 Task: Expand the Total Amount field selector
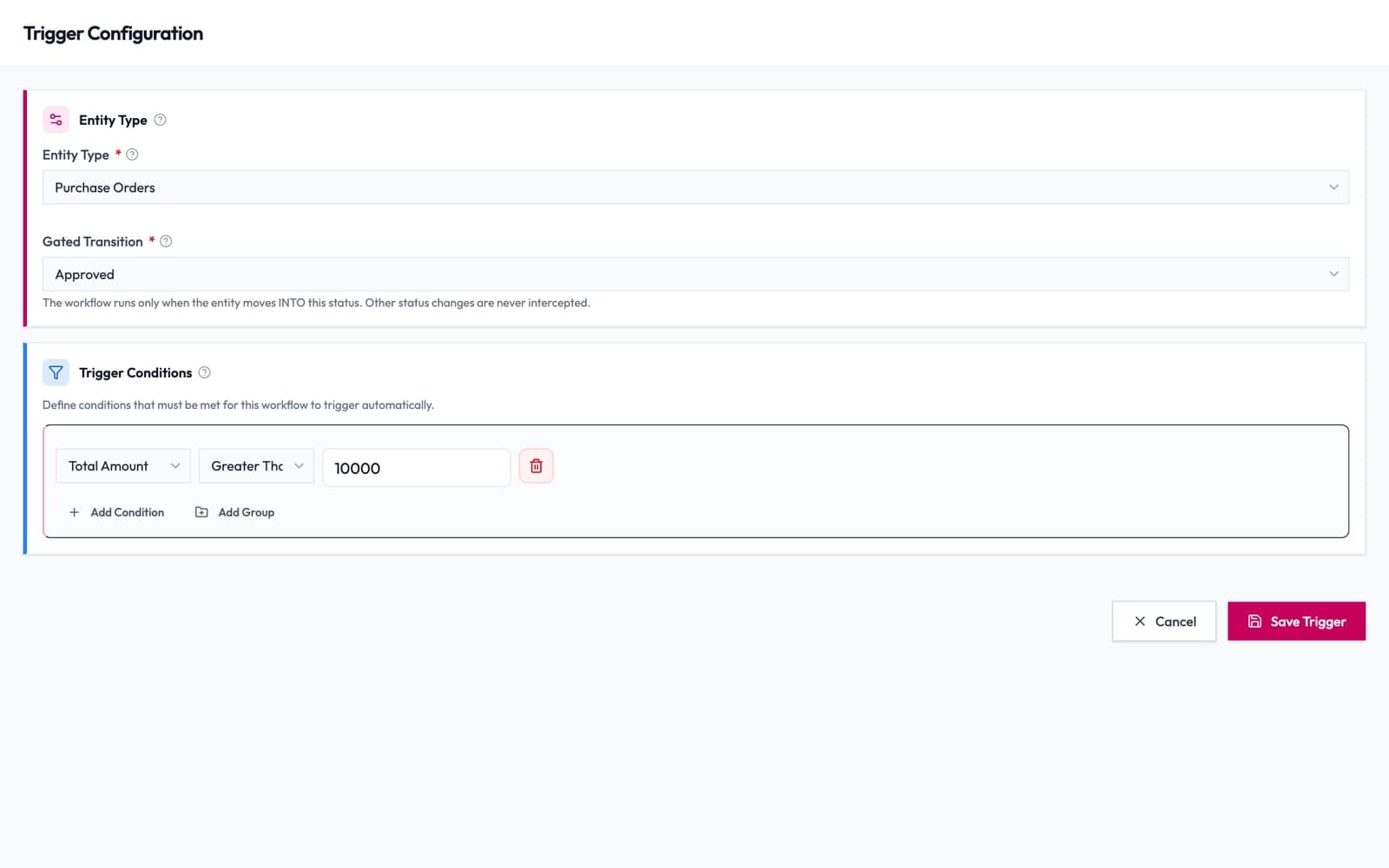pos(123,466)
